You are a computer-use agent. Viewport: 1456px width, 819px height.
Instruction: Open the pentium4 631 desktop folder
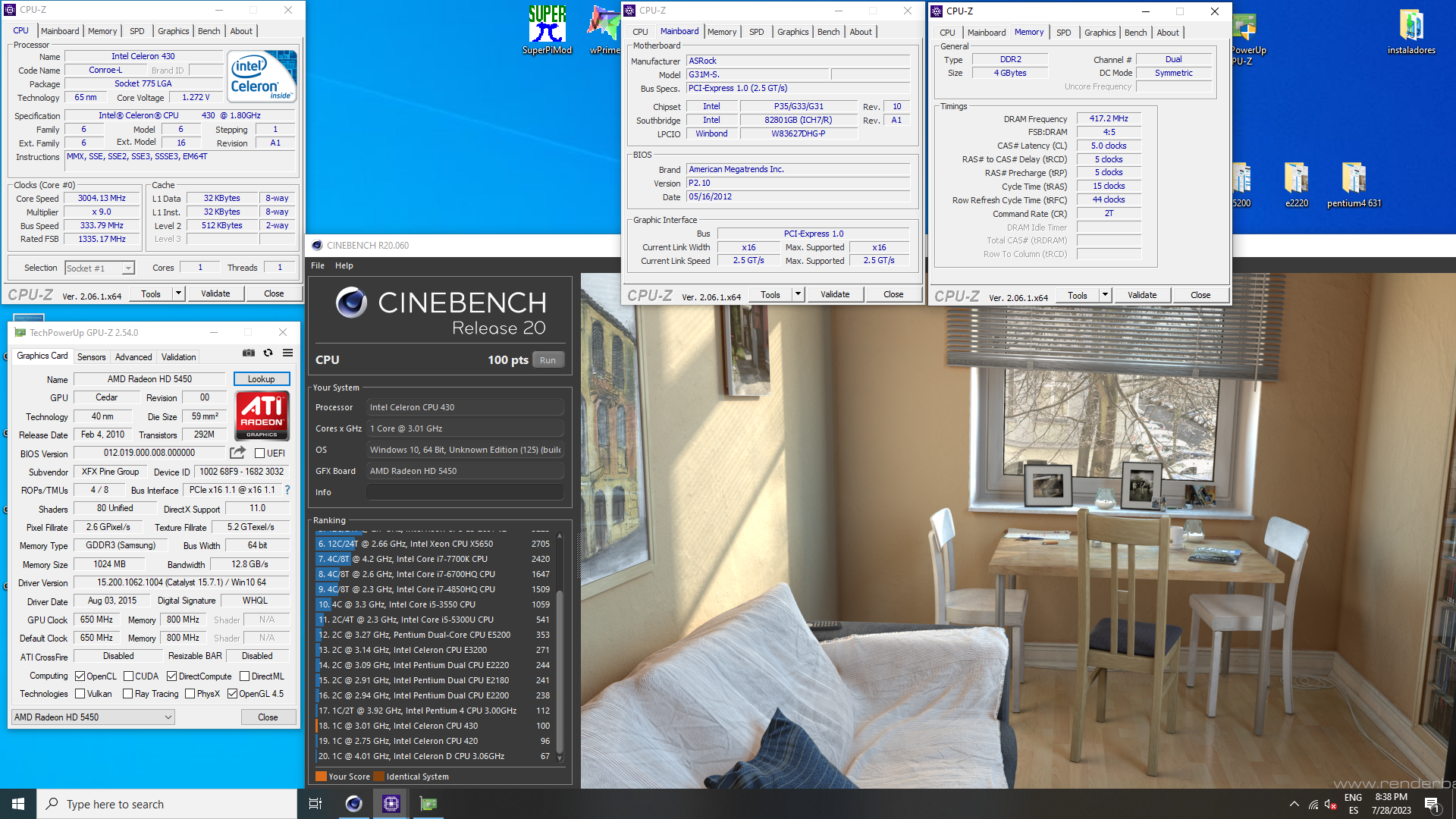(1354, 184)
